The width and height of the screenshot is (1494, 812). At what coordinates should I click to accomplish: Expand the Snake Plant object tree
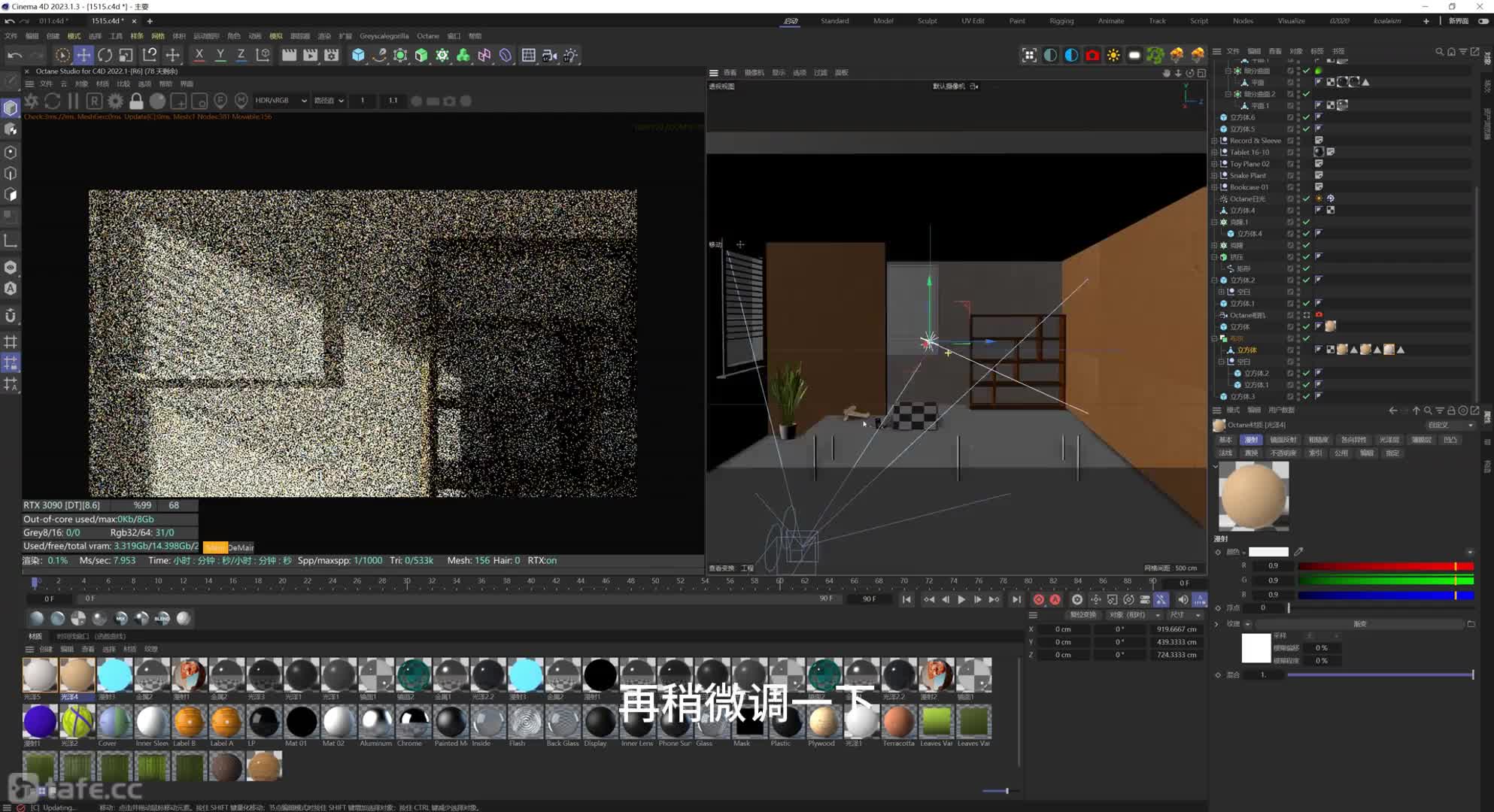click(1214, 175)
